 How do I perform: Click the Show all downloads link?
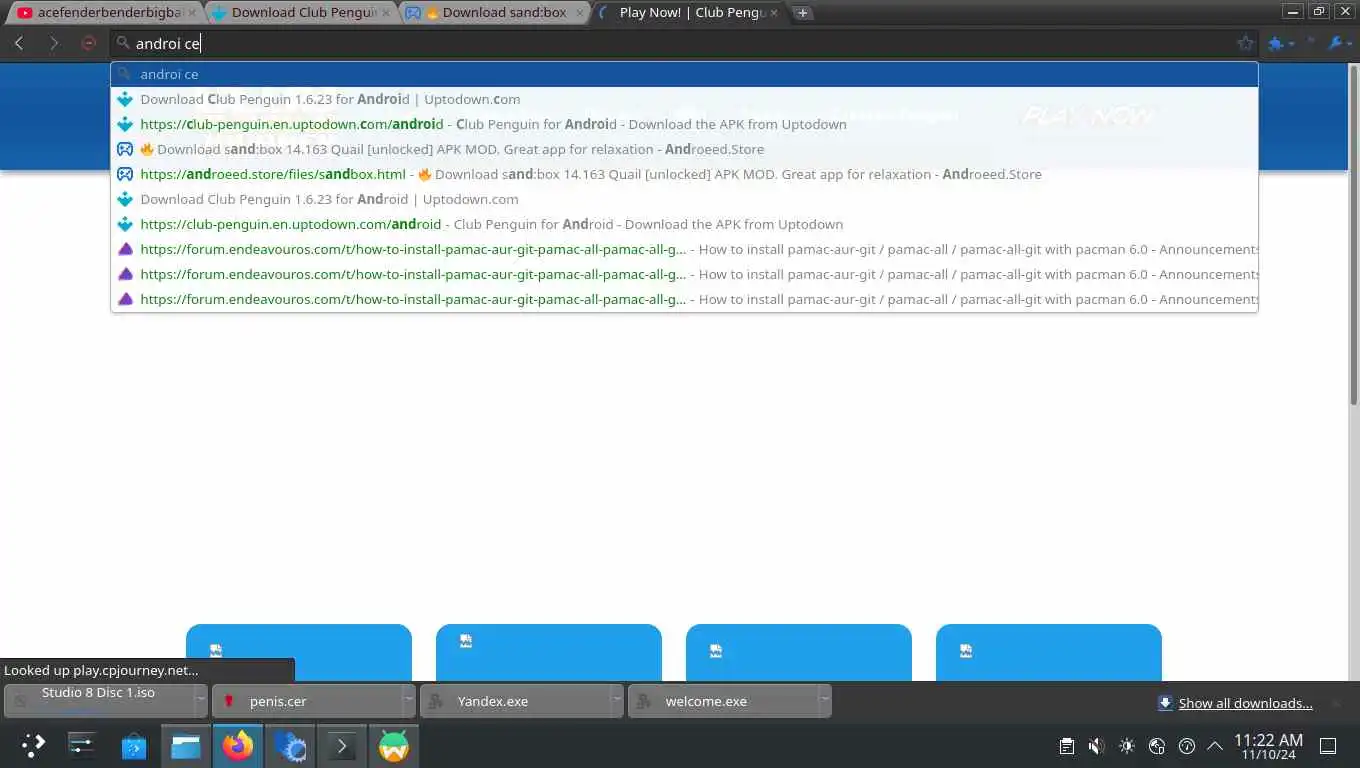[x=1245, y=703]
